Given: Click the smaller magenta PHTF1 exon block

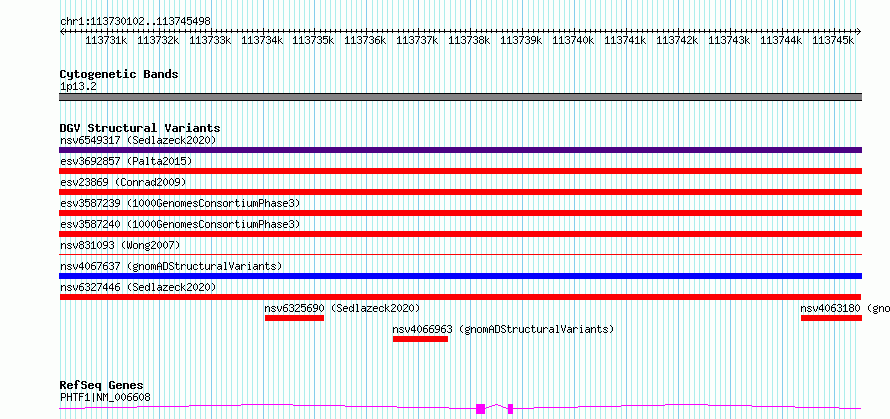Looking at the screenshot, I should [510, 409].
